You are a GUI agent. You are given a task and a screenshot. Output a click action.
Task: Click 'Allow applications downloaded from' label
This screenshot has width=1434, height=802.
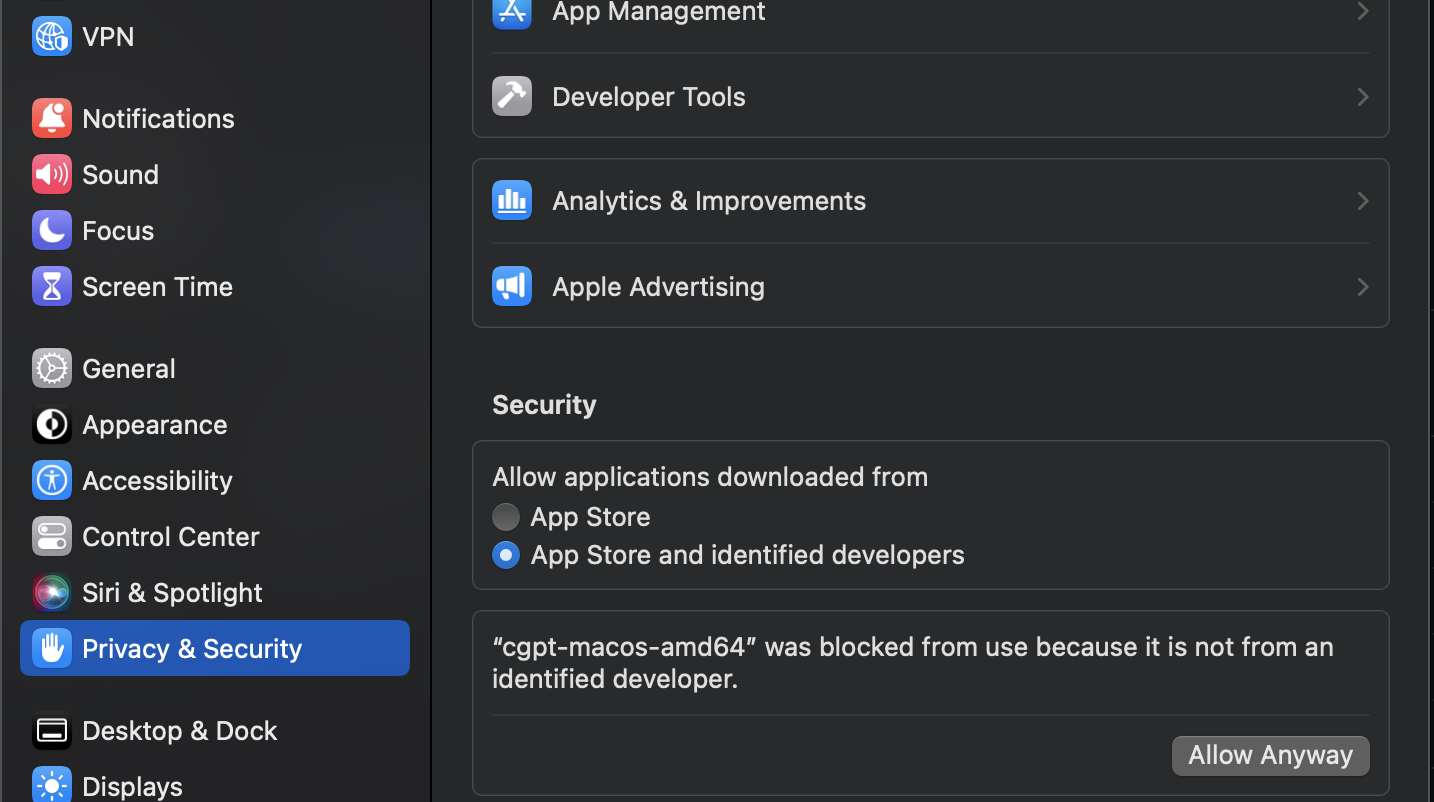click(x=710, y=477)
